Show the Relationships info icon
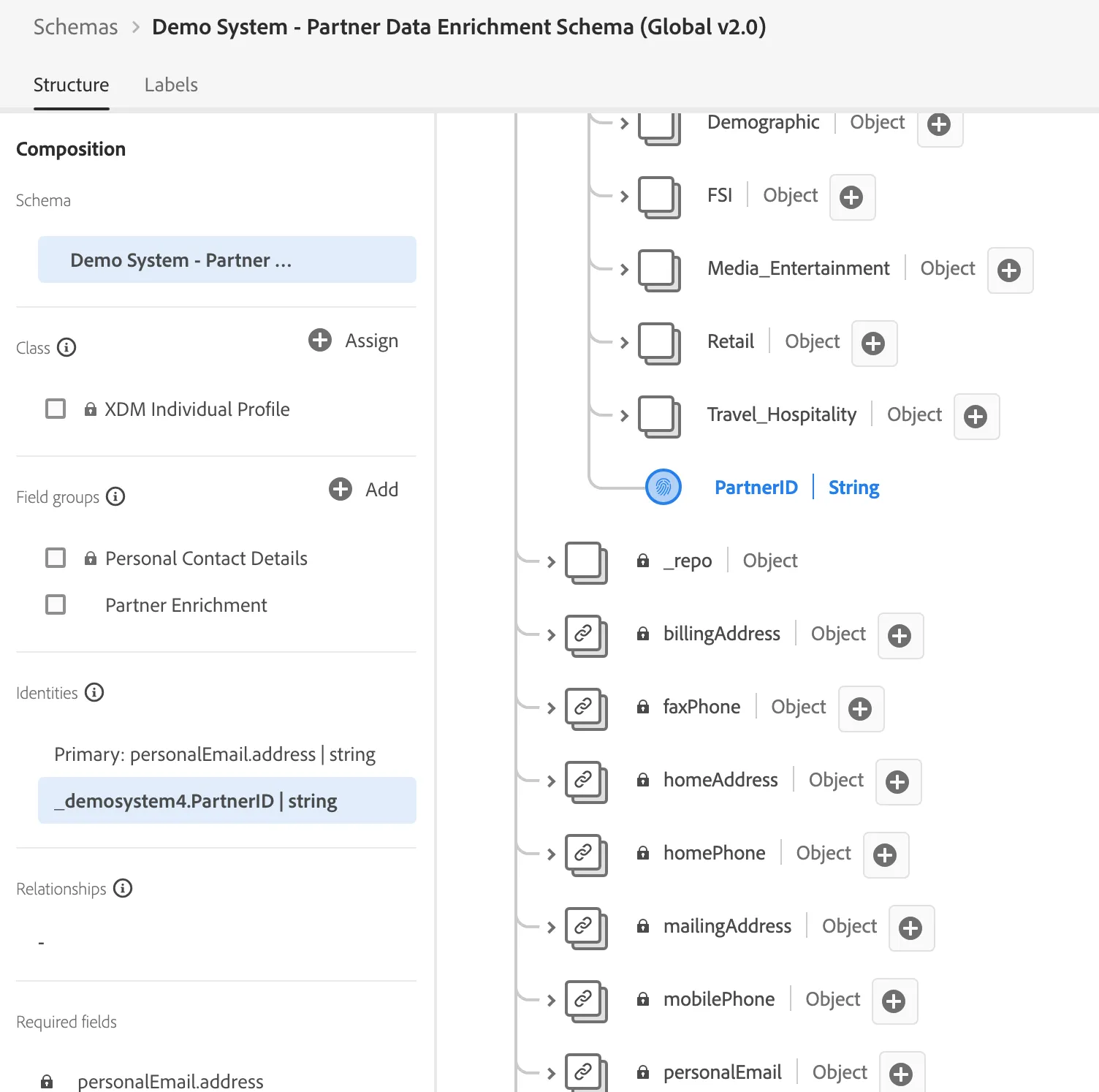 pos(123,888)
